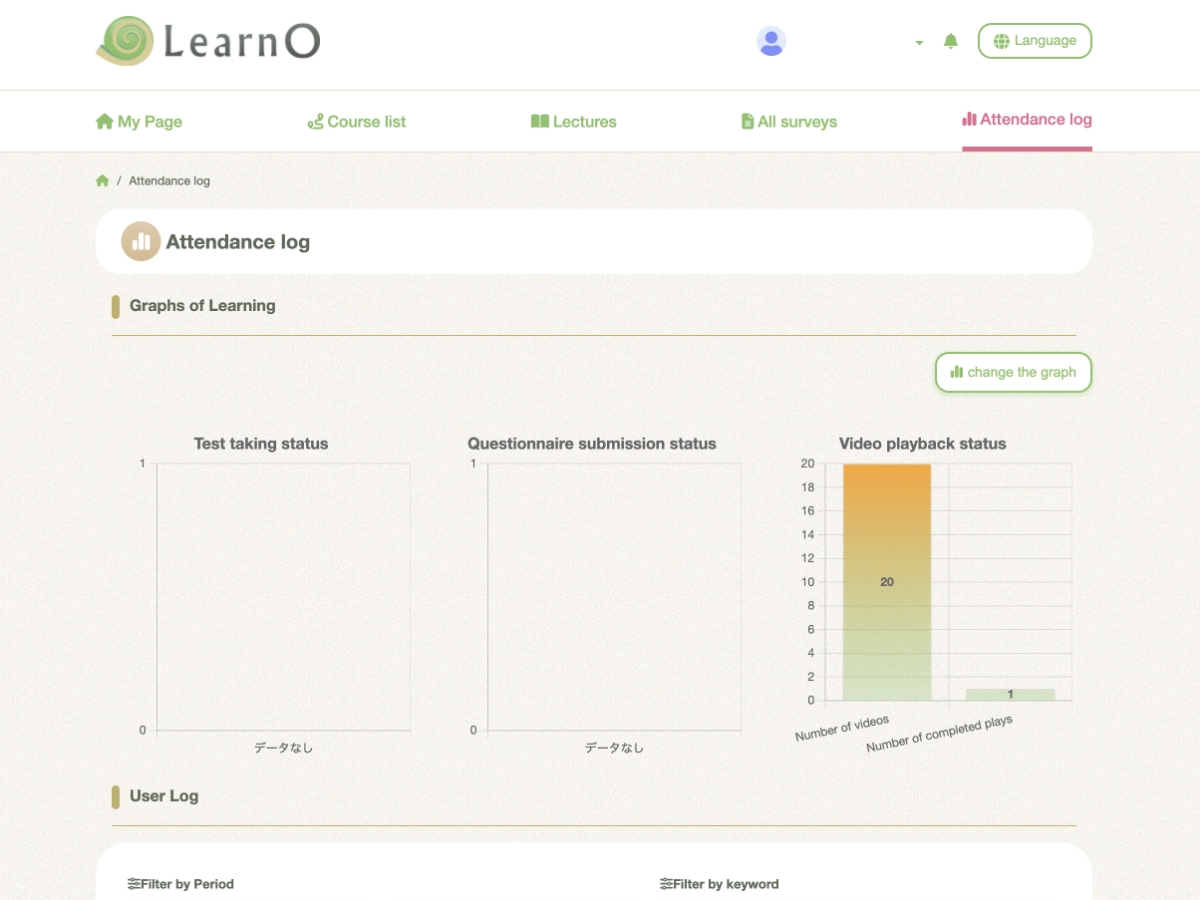Open the Language selector

coord(1034,41)
